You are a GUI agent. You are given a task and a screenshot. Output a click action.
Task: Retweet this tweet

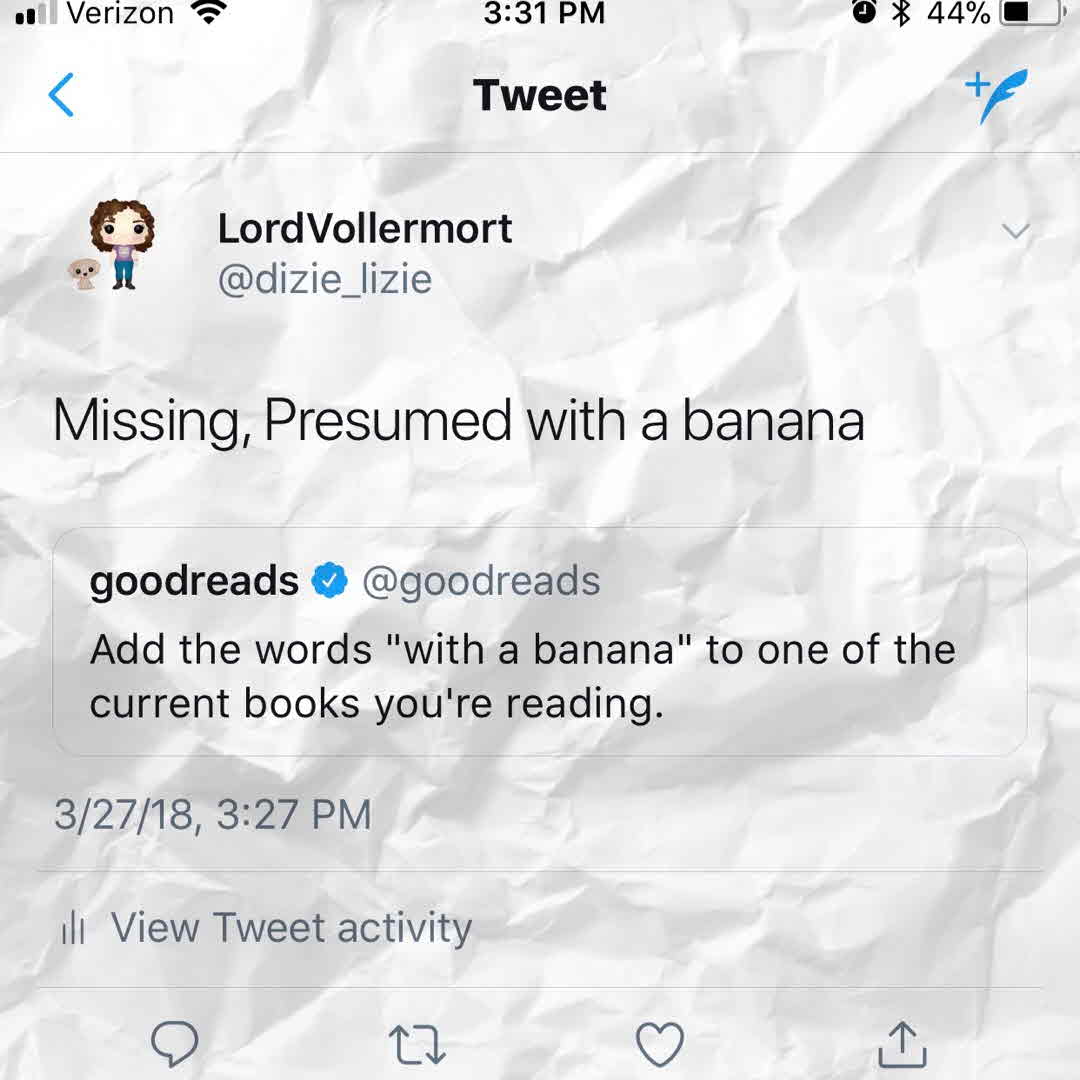click(416, 1045)
